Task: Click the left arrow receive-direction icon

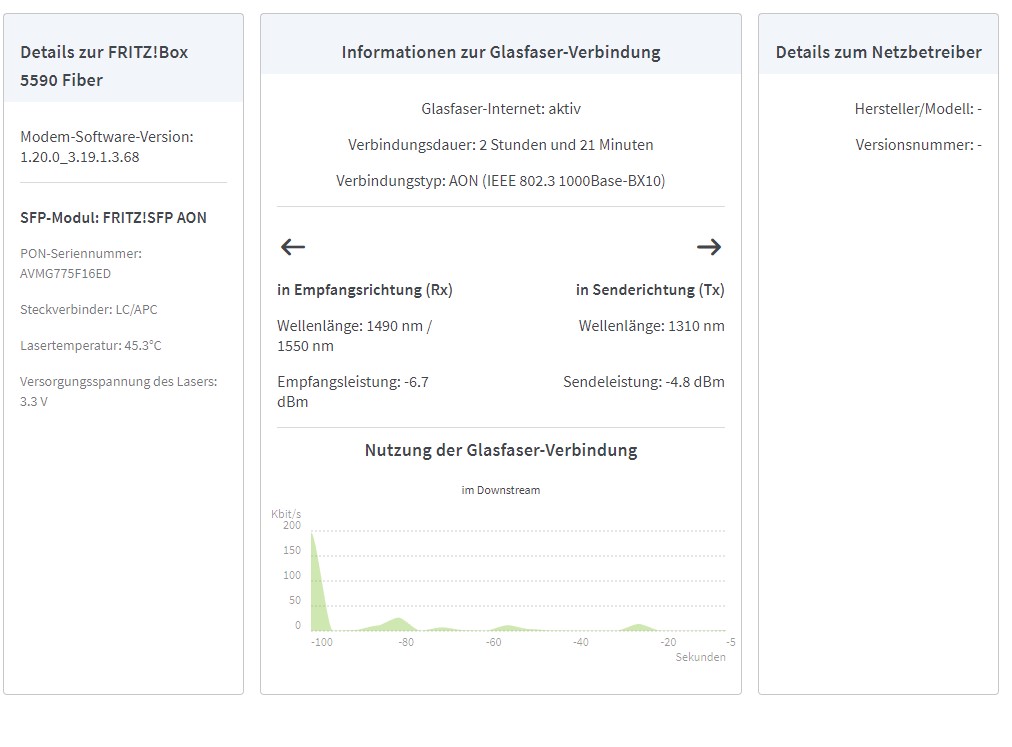Action: click(x=292, y=247)
